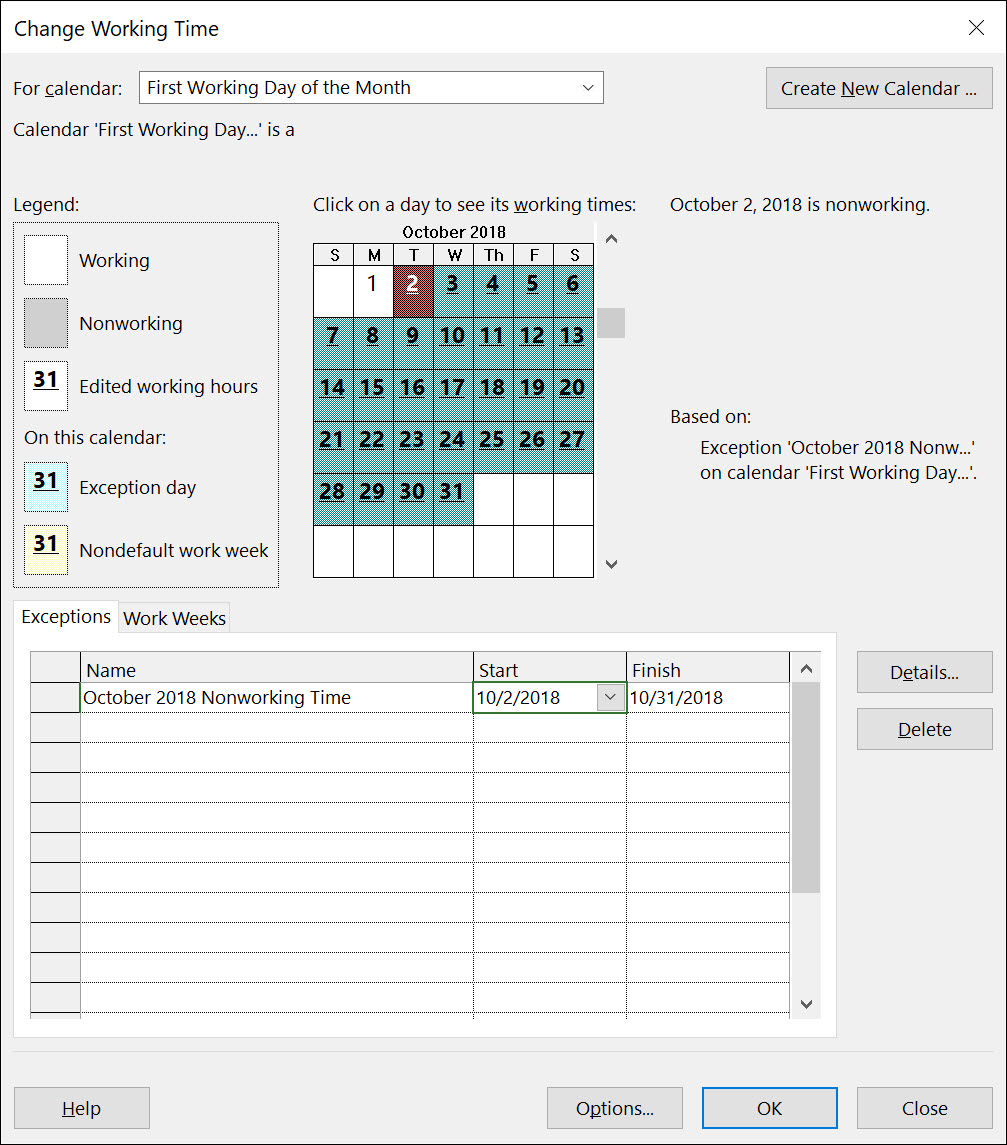Select October 31 in the calendar
1007x1145 pixels.
453,499
